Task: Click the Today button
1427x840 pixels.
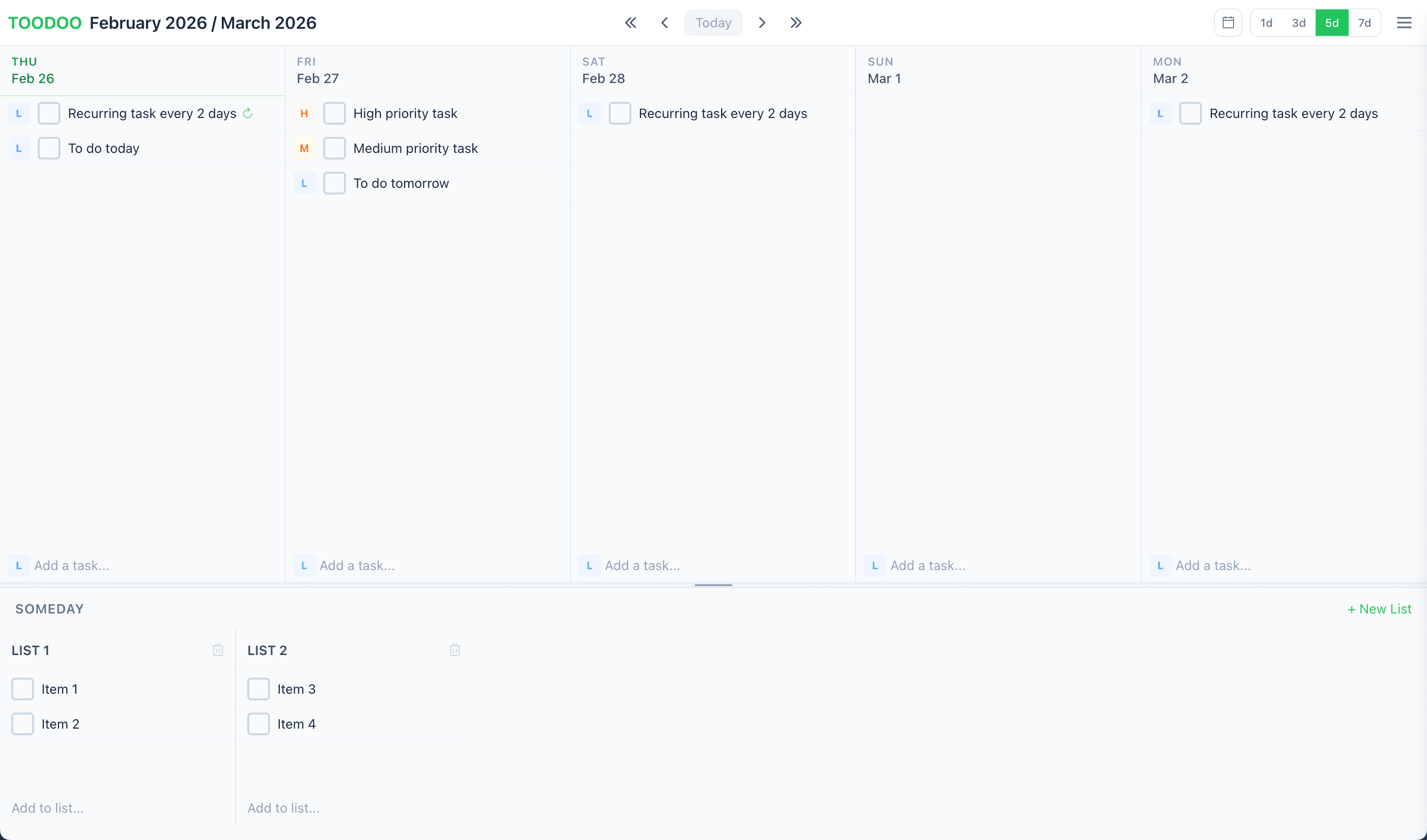Action: pyautogui.click(x=713, y=23)
